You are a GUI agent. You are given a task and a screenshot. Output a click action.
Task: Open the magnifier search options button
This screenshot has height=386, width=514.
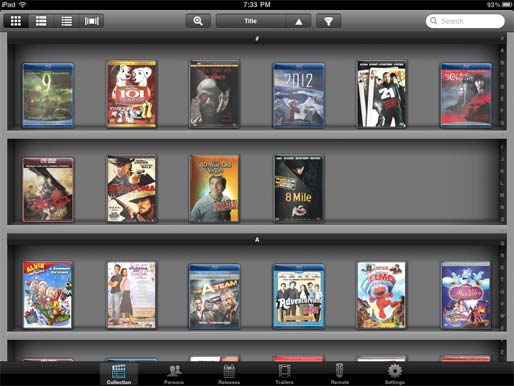pos(198,21)
